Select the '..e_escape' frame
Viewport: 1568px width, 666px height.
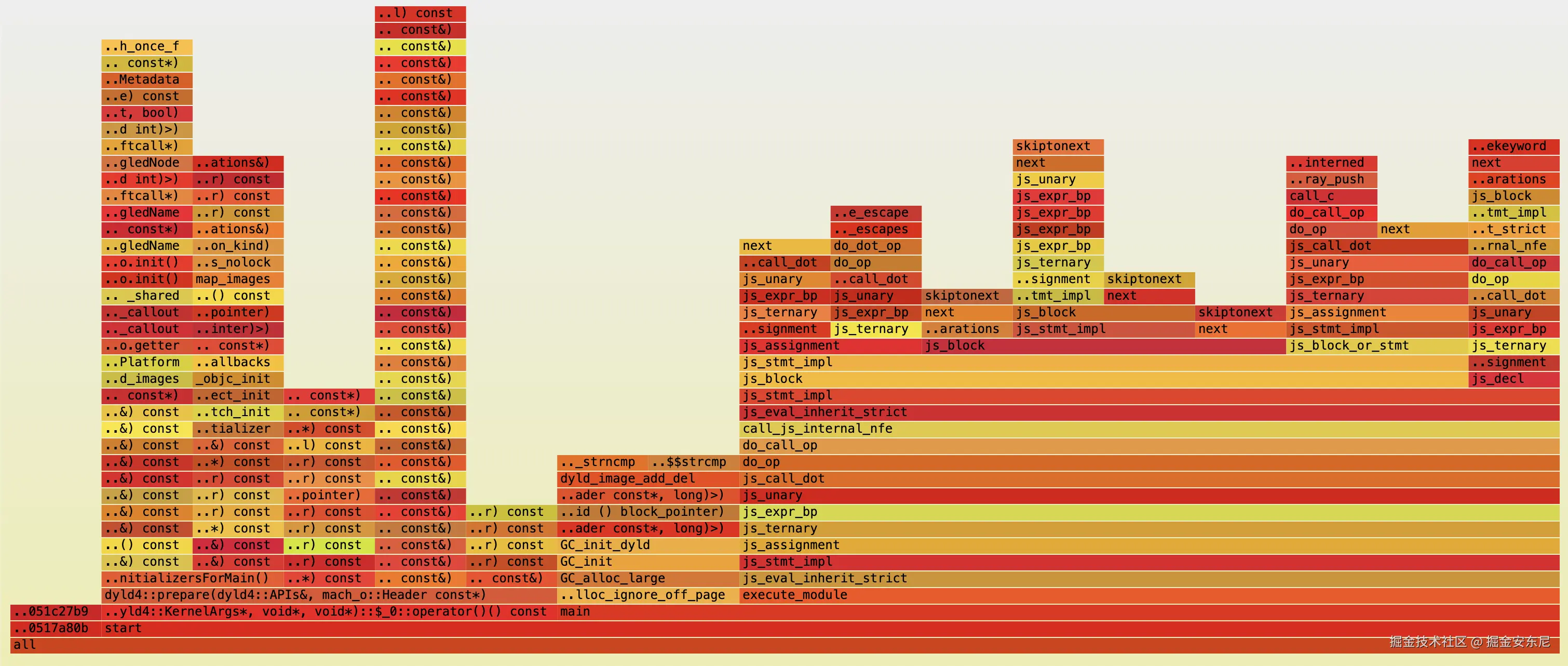click(x=875, y=212)
